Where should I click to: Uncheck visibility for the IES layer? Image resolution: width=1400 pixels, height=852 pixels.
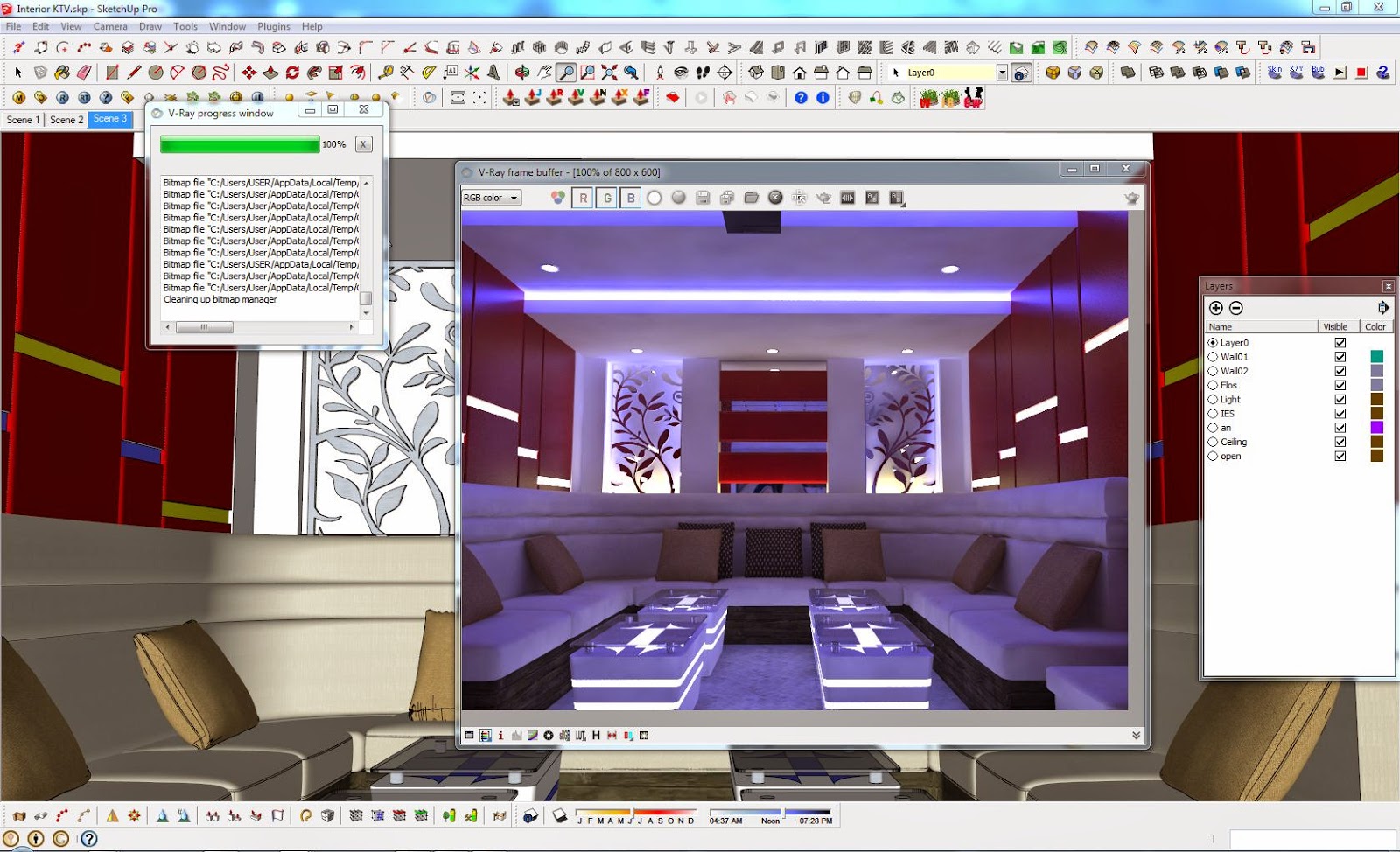pos(1340,412)
